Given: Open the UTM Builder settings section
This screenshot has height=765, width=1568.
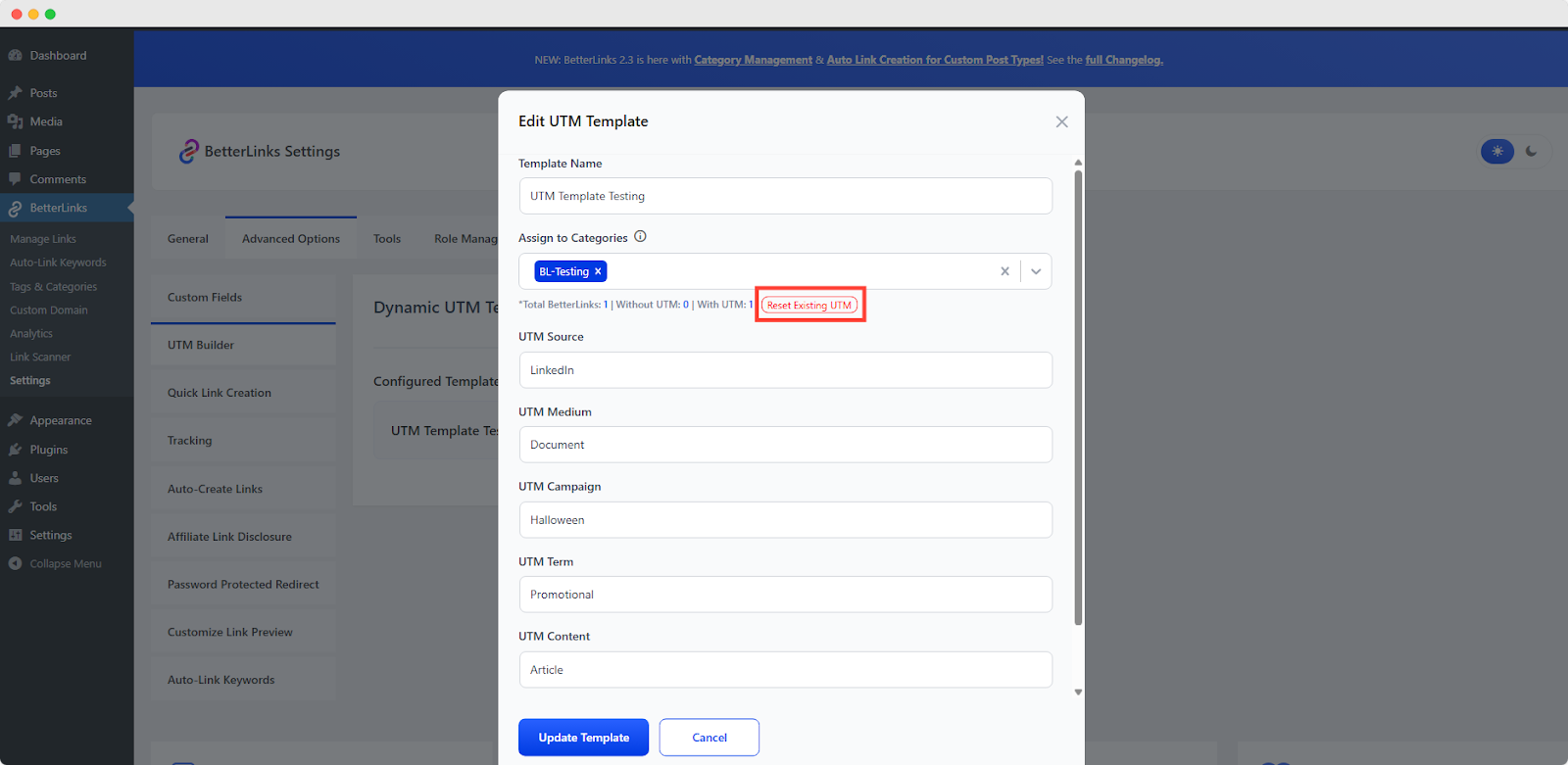Looking at the screenshot, I should point(201,345).
